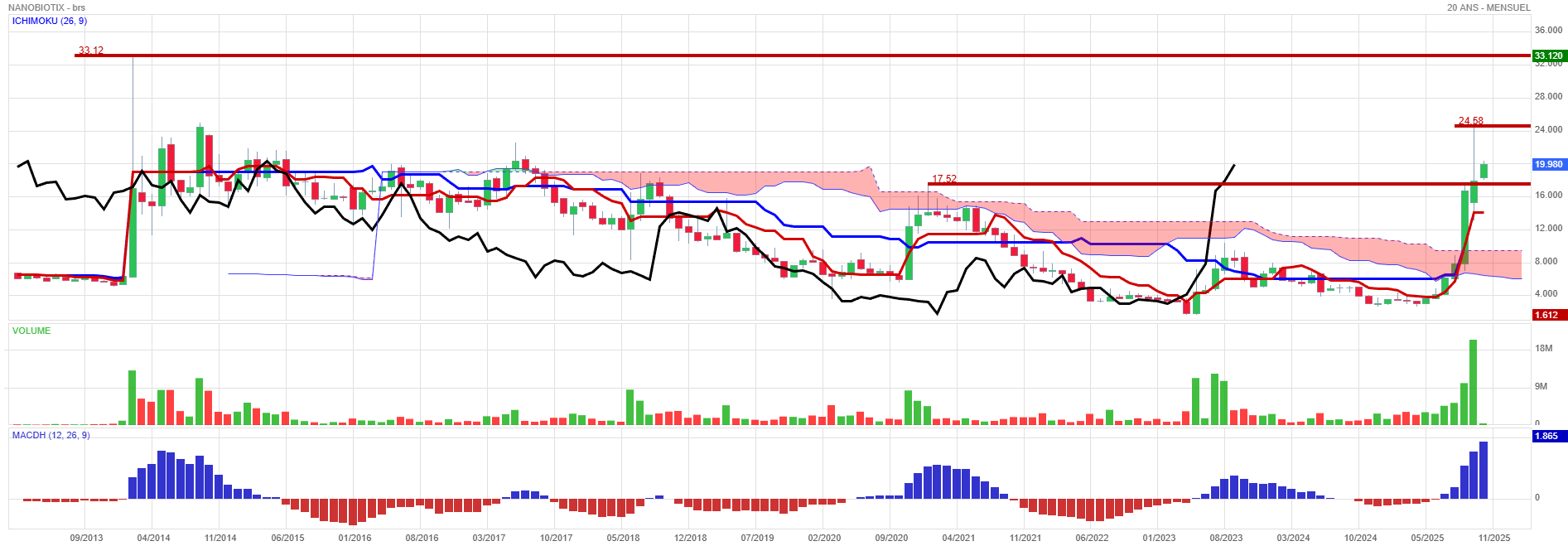This screenshot has height=546, width=1568.
Task: Click the 16.000 price axis value
Action: point(1548,195)
